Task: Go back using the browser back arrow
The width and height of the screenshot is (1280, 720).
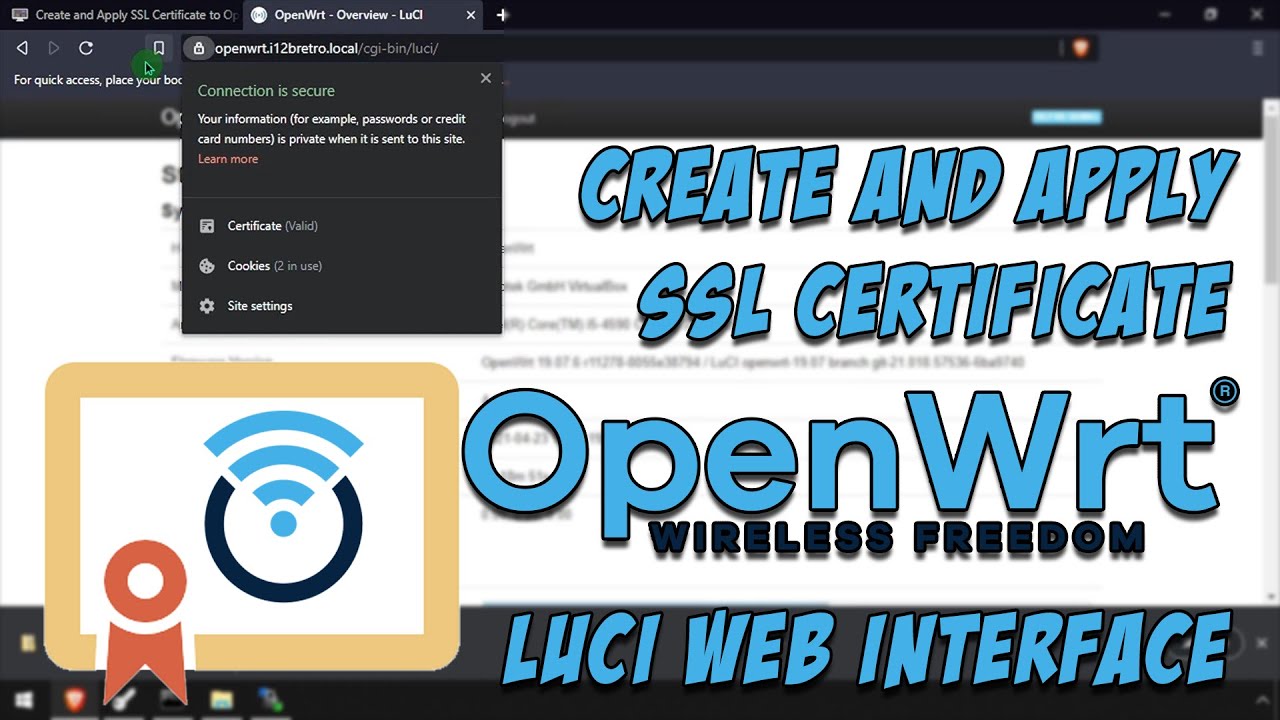Action: [22, 48]
